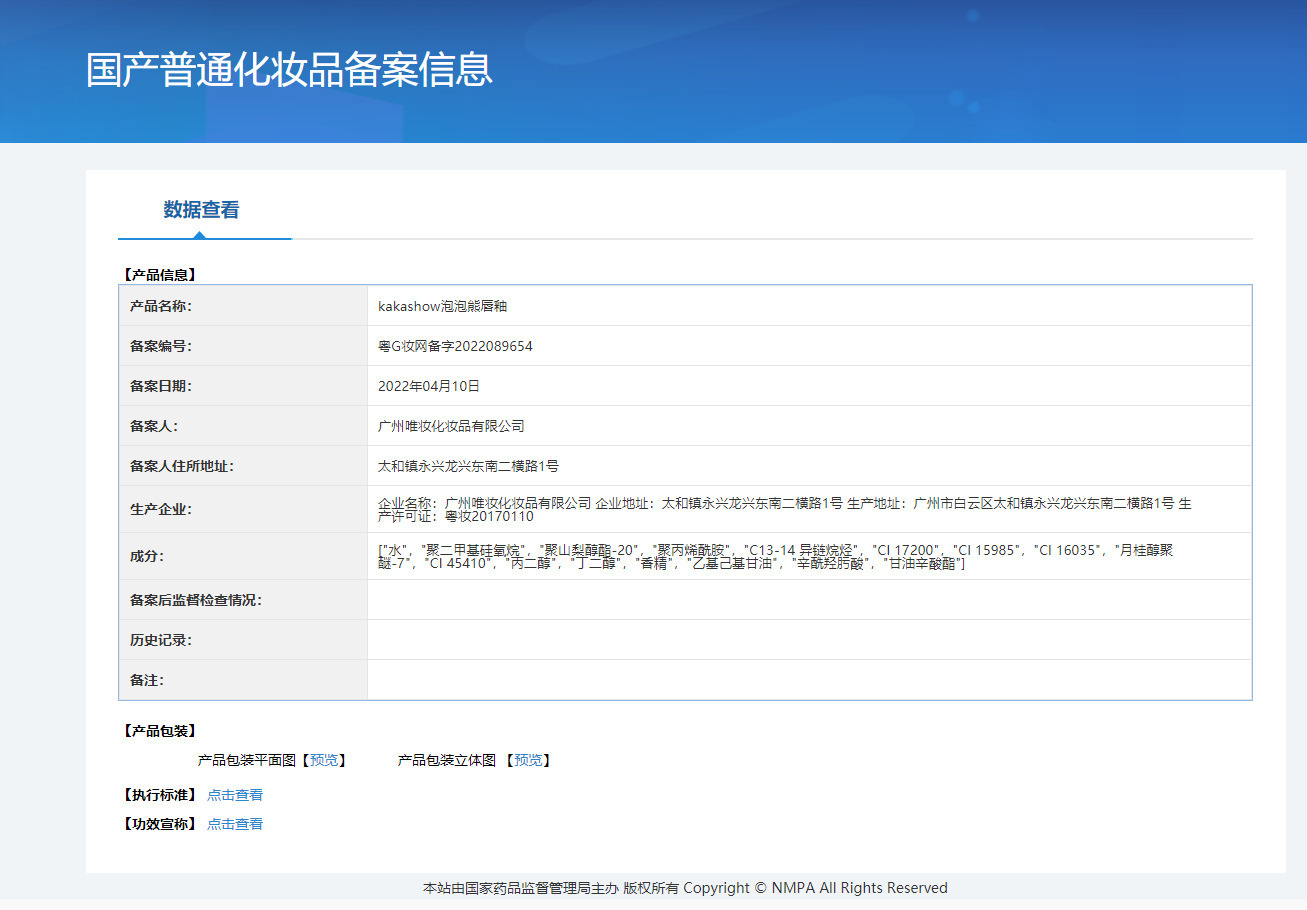Preview the 产品包装平面图 image

(323, 760)
